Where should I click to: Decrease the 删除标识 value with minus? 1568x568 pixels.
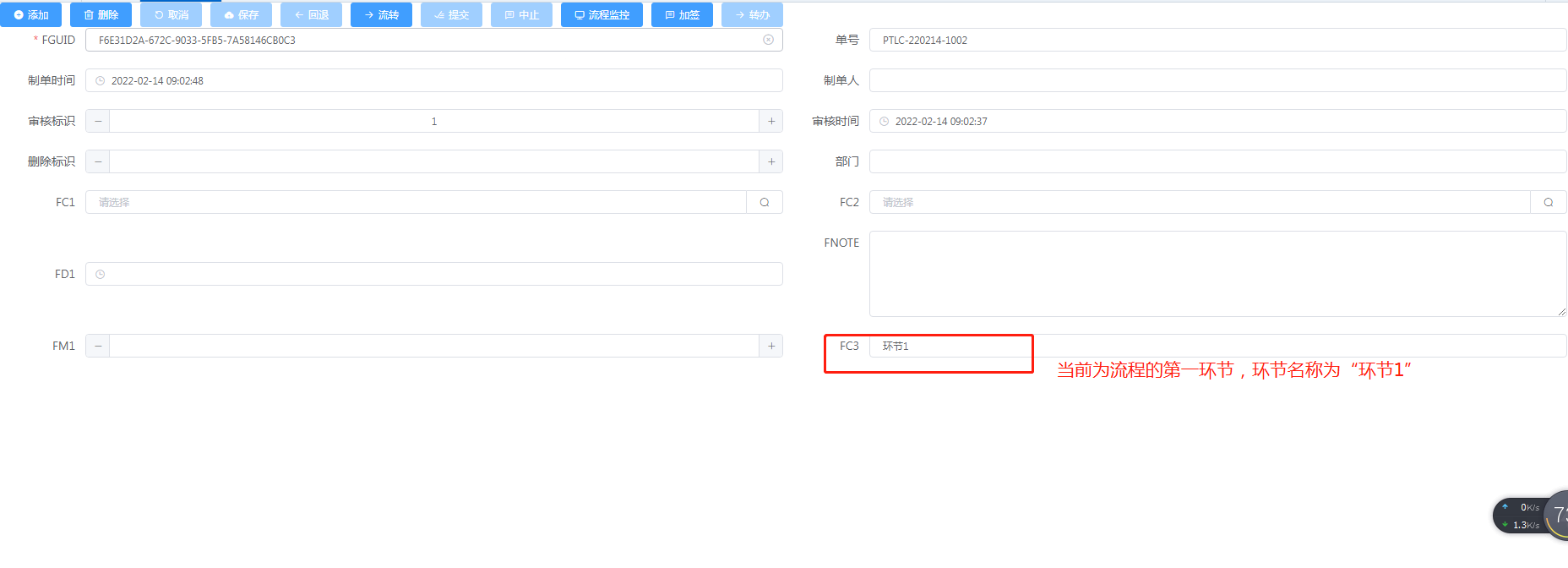(98, 161)
